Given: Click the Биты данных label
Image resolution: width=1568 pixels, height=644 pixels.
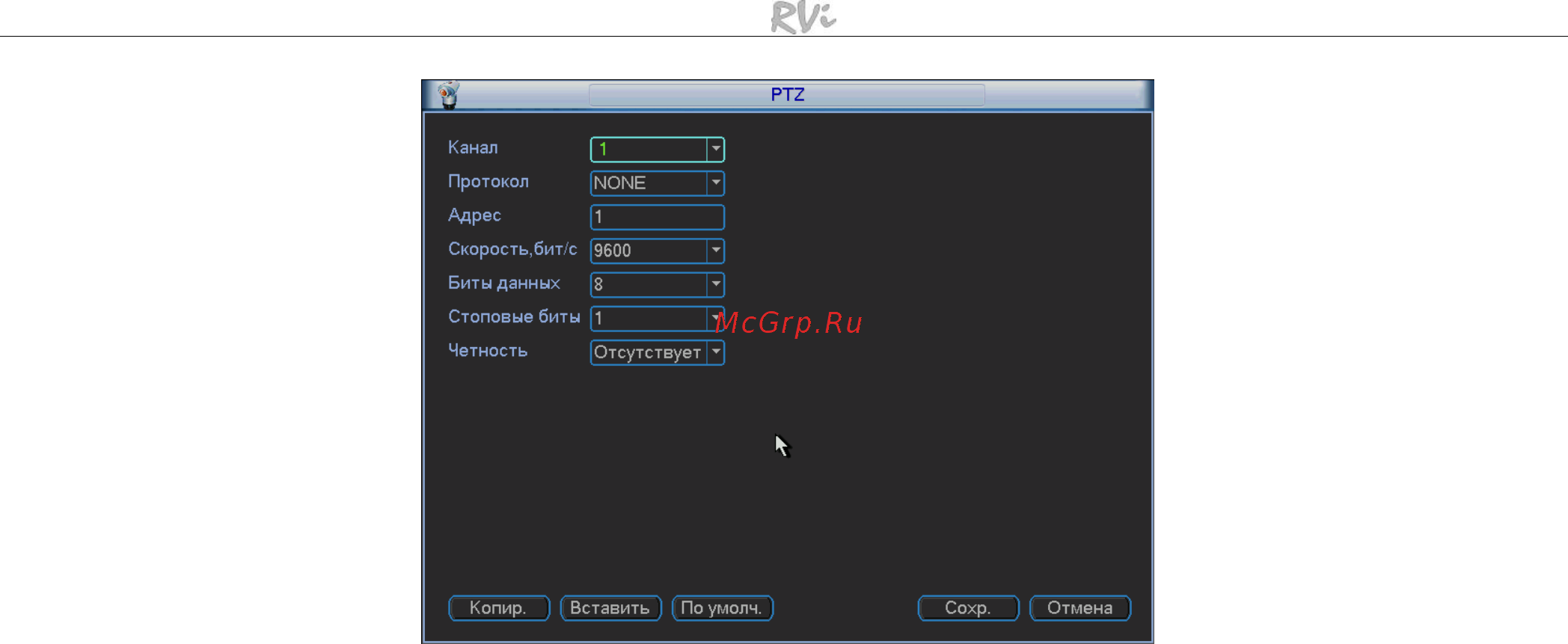Looking at the screenshot, I should coord(504,283).
